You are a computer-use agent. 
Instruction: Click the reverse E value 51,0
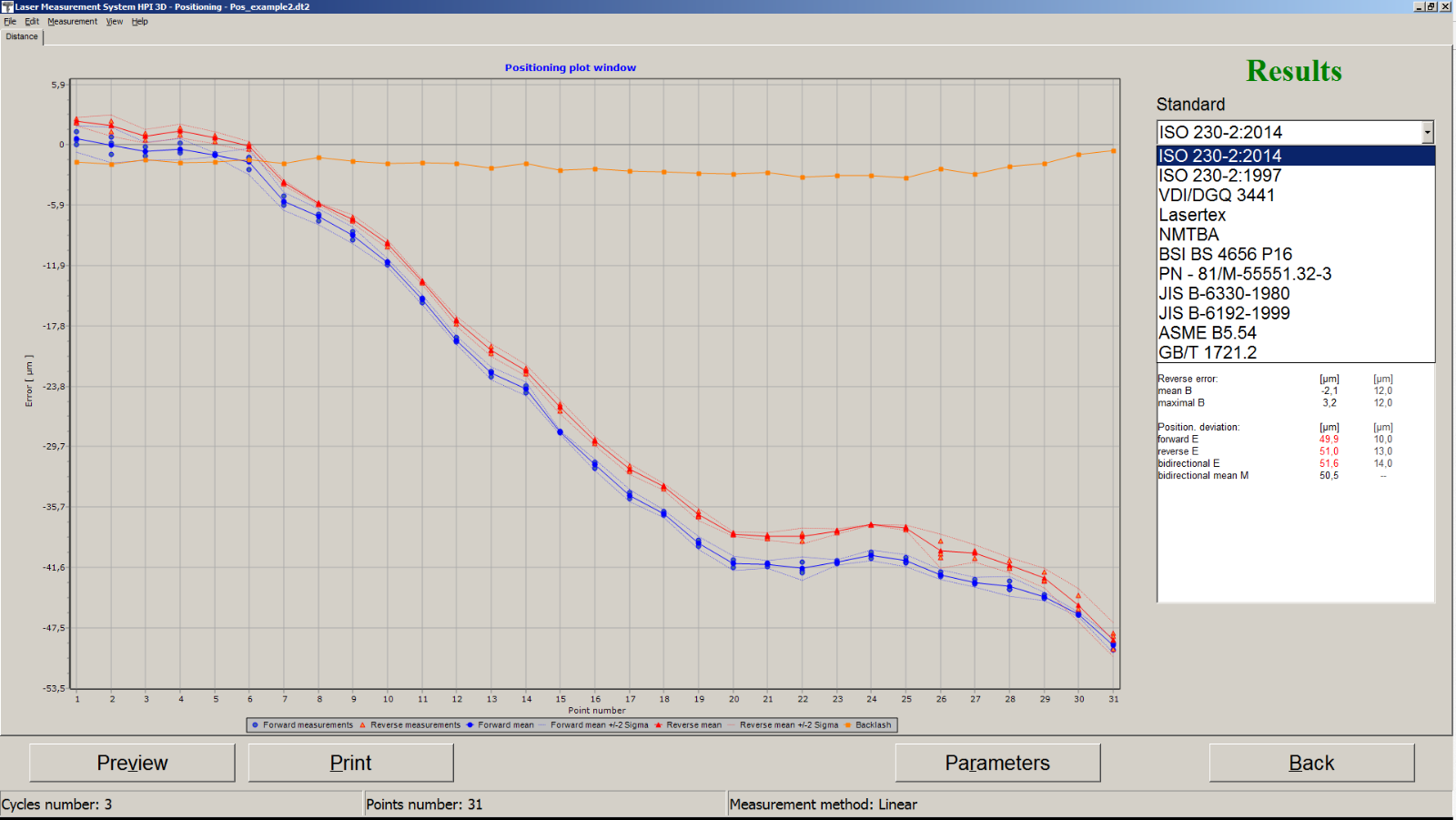pos(1329,451)
